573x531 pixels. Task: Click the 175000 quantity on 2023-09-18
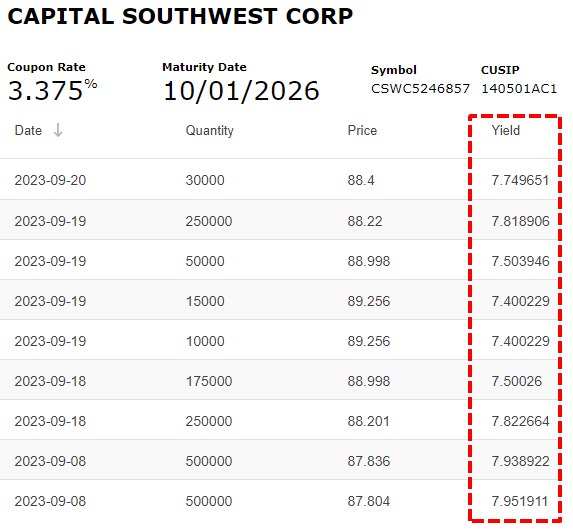tap(209, 381)
